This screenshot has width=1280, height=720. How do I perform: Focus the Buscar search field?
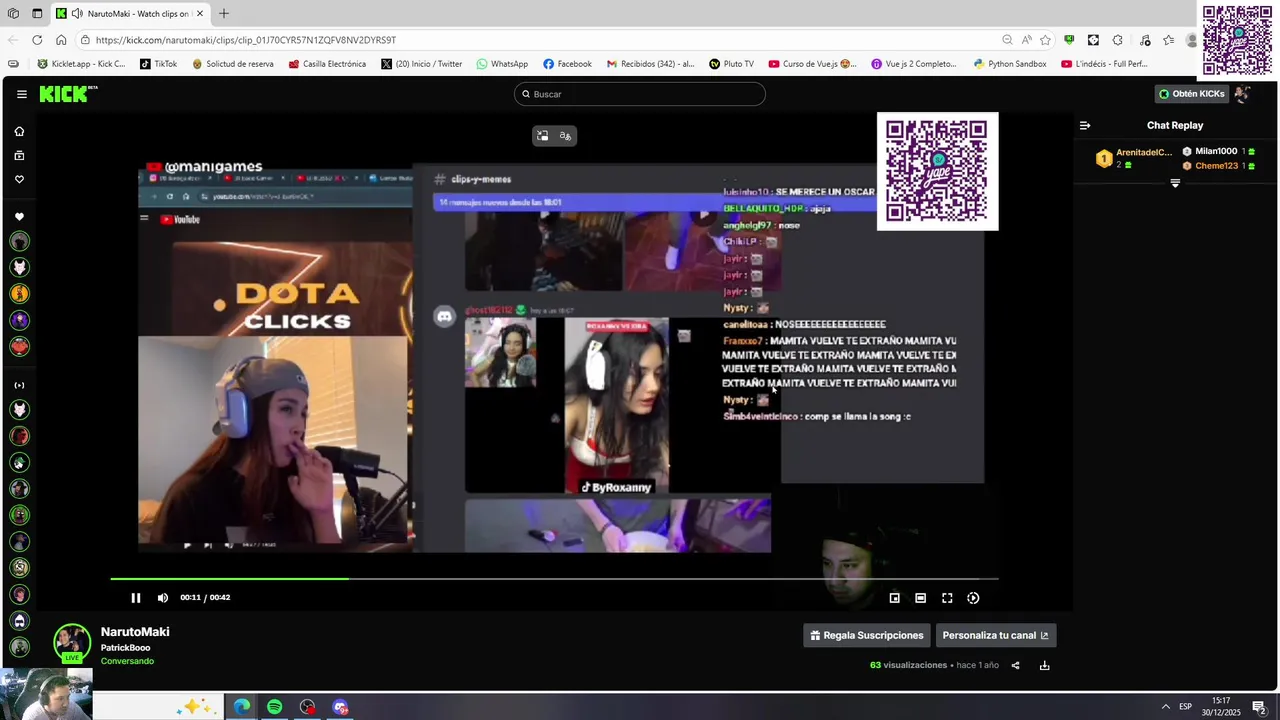(x=640, y=94)
